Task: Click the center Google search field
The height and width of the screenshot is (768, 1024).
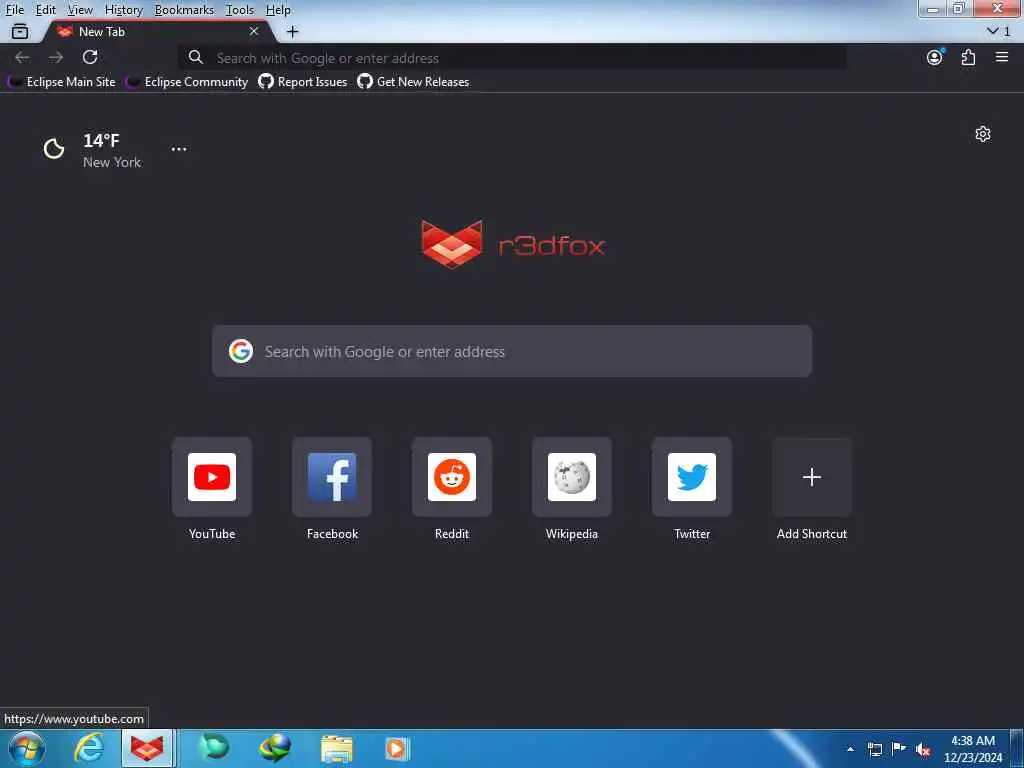Action: [x=512, y=351]
